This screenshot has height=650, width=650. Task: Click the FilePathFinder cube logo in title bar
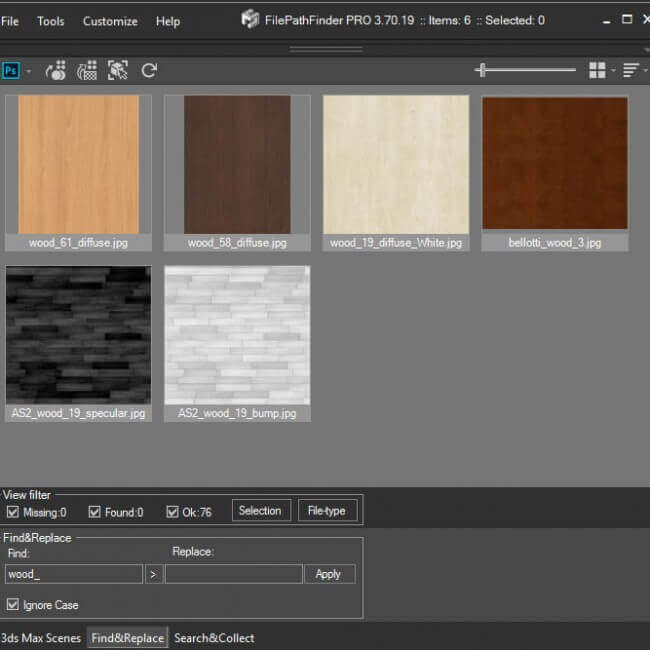(x=250, y=20)
